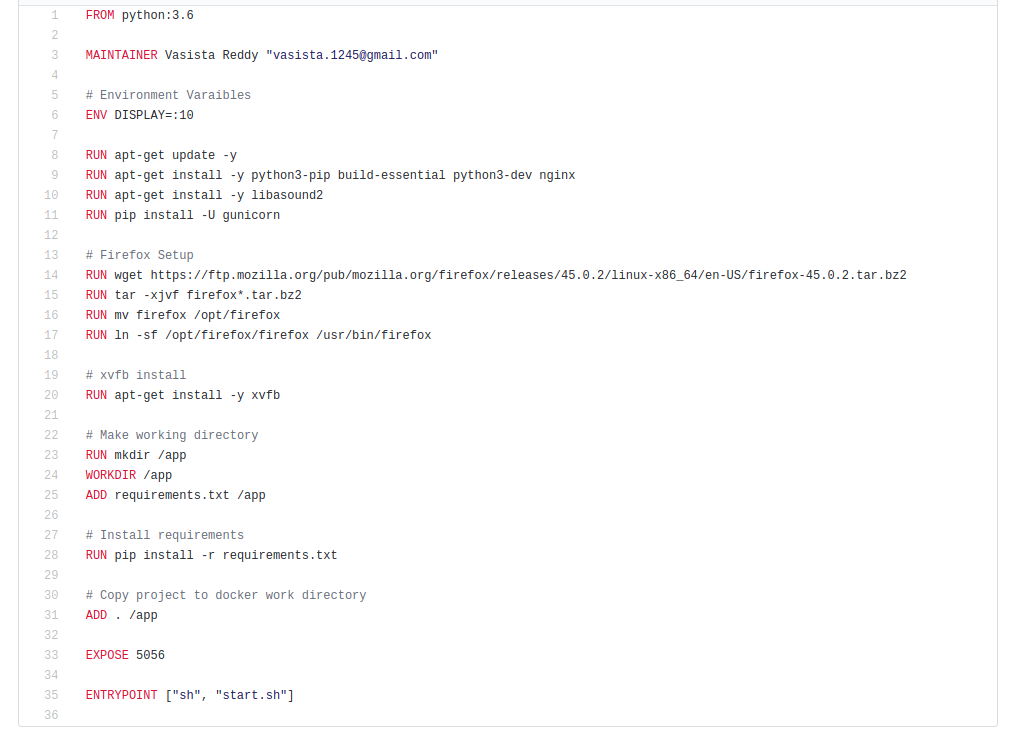The height and width of the screenshot is (733, 1022).
Task: Select the FROM python:3.6 instruction
Action: (x=140, y=14)
